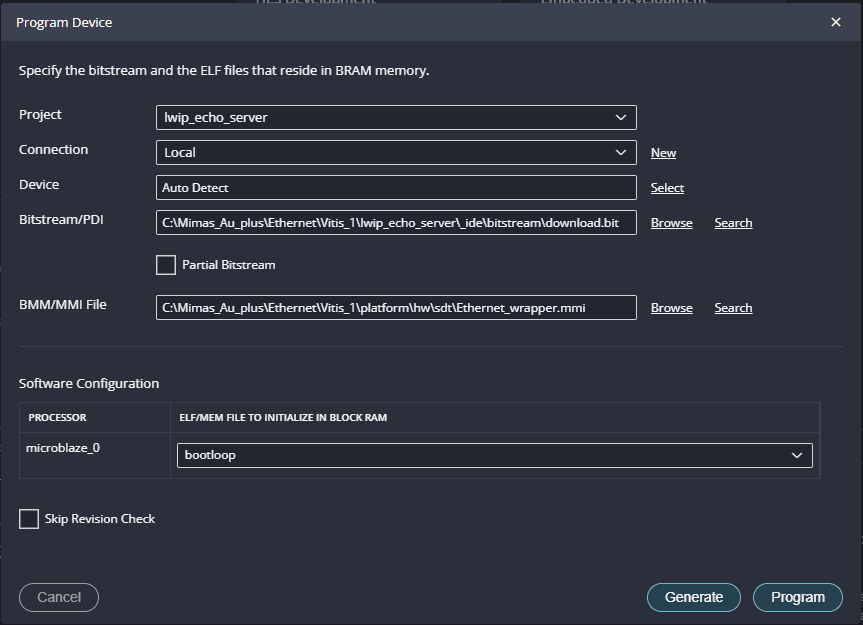Screen dimensions: 863x625
Task: Click the Device Auto Detect field
Action: (396, 188)
